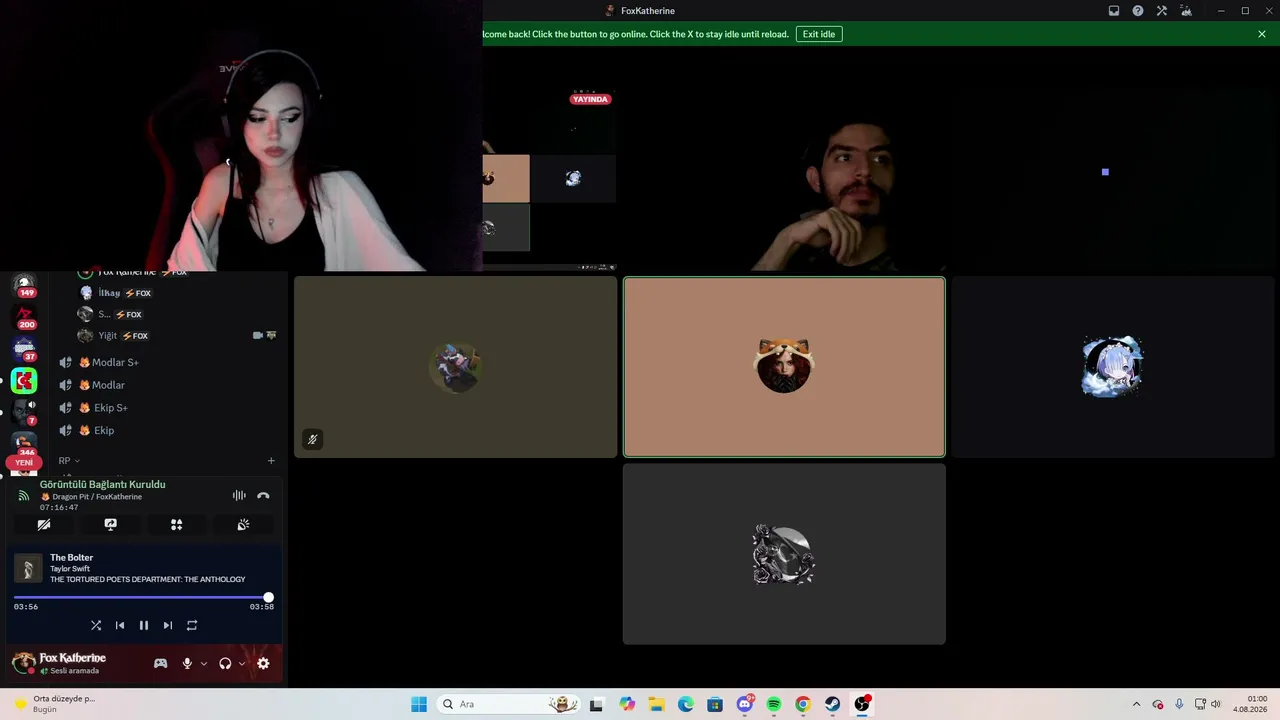Toggle shuffle for The Bolter playback
The image size is (1280, 720).
[x=96, y=625]
